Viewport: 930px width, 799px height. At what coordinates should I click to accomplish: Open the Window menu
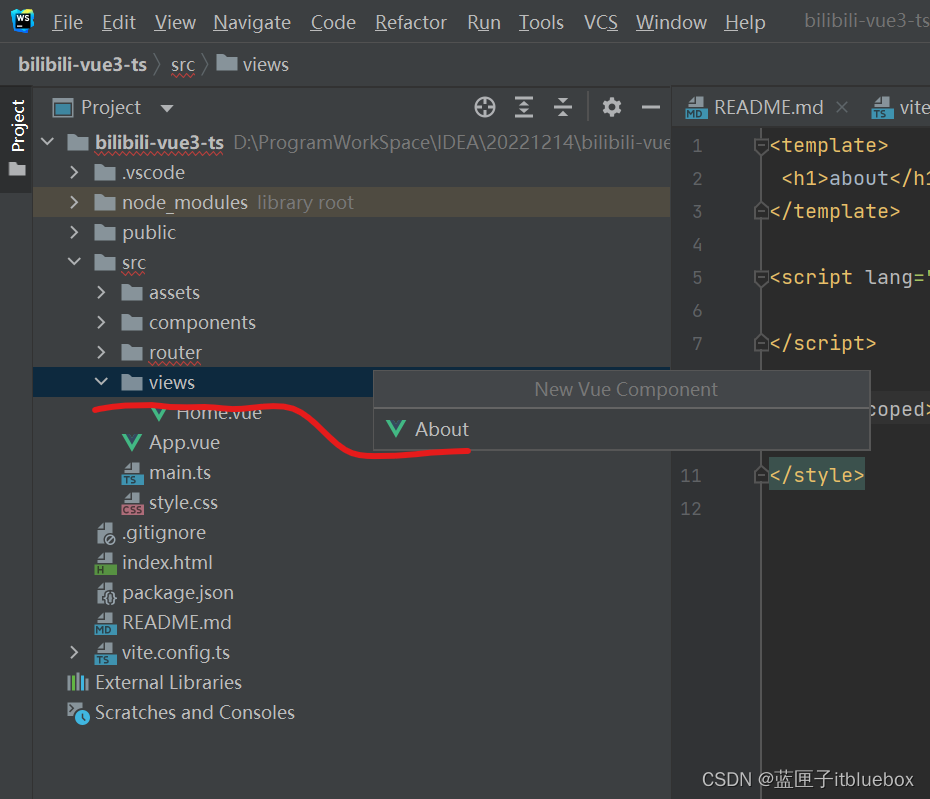pyautogui.click(x=671, y=23)
